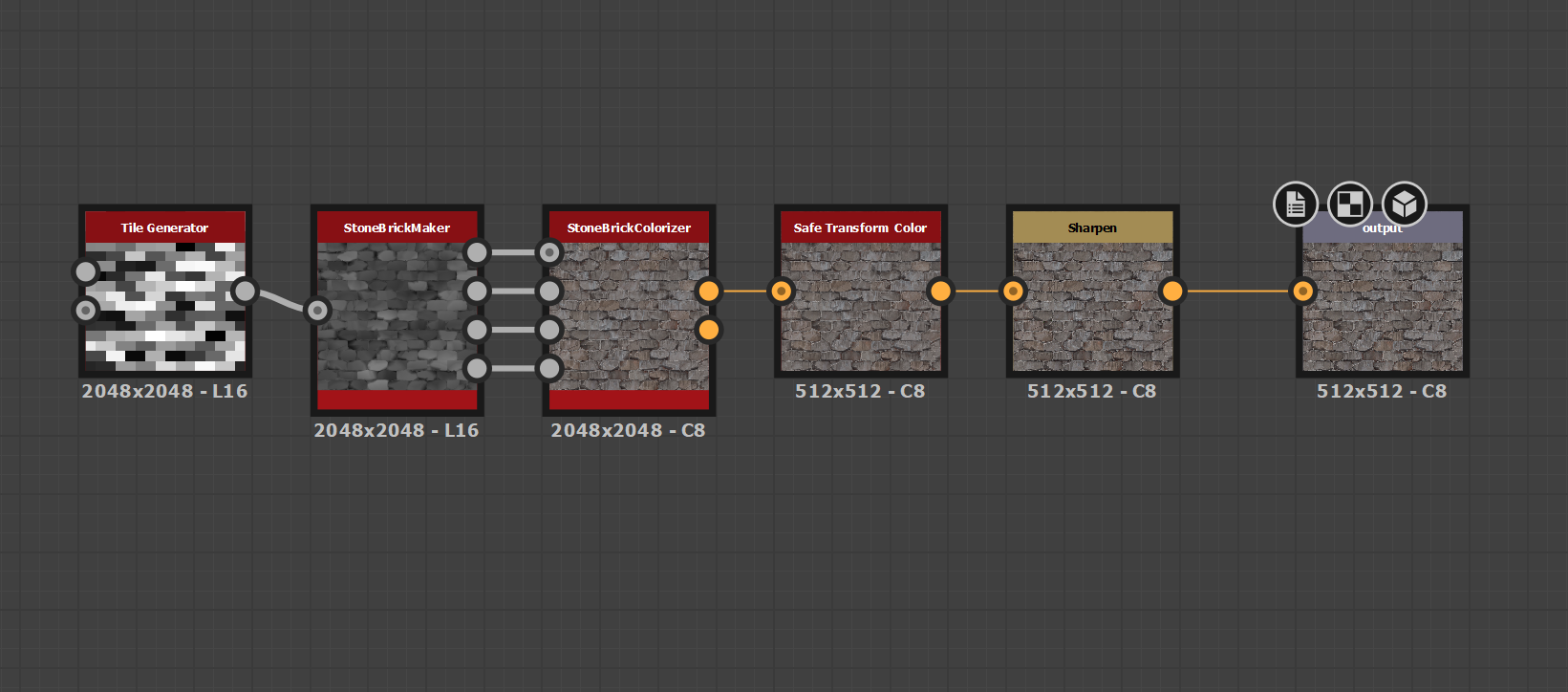This screenshot has height=692, width=1568.
Task: Click the 3D view cube badge
Action: point(1404,204)
